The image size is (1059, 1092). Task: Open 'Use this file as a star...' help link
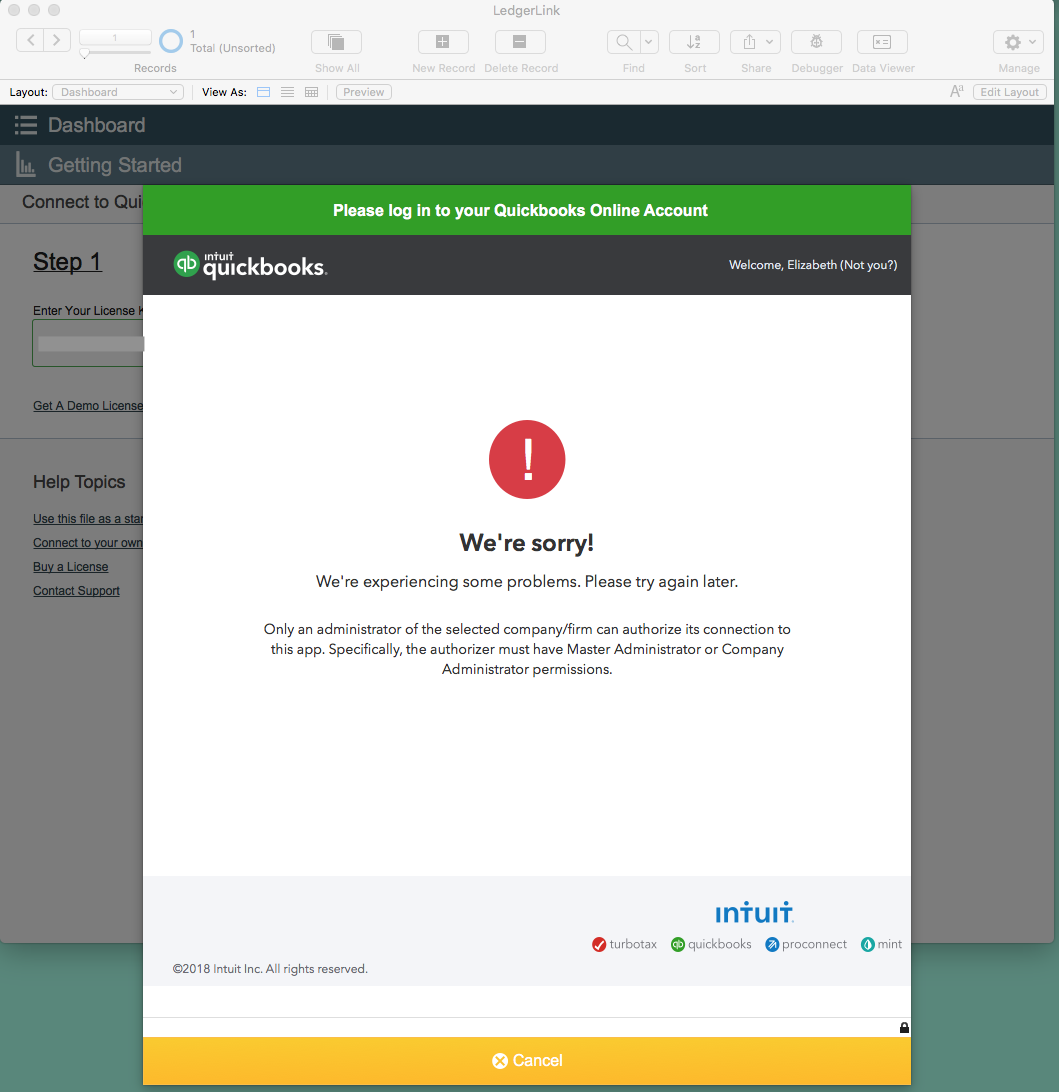click(88, 519)
